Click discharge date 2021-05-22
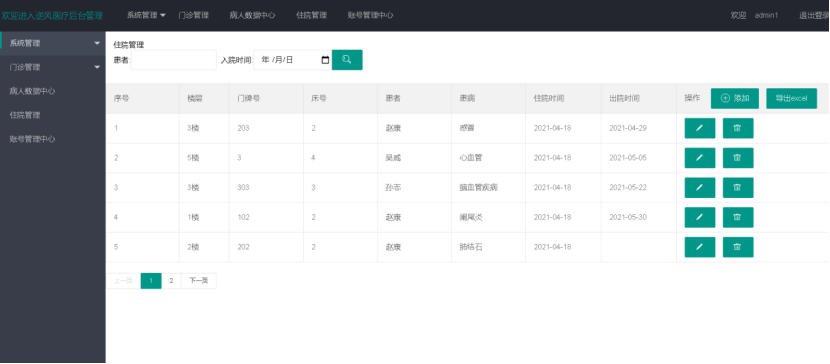This screenshot has height=364, width=830. click(x=628, y=187)
